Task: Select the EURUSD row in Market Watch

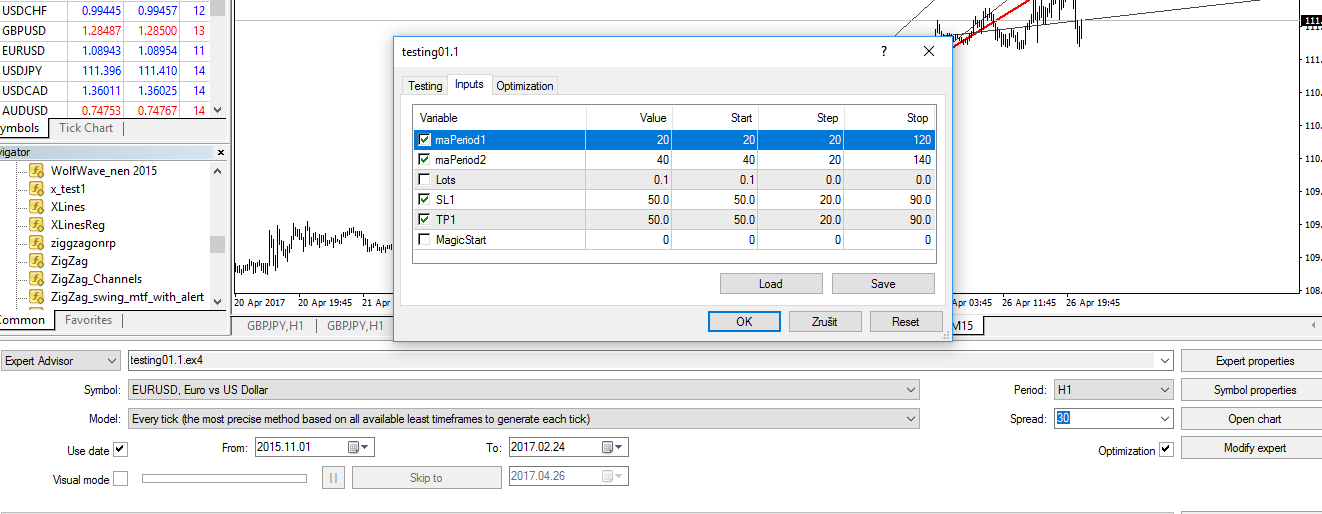Action: tap(104, 51)
